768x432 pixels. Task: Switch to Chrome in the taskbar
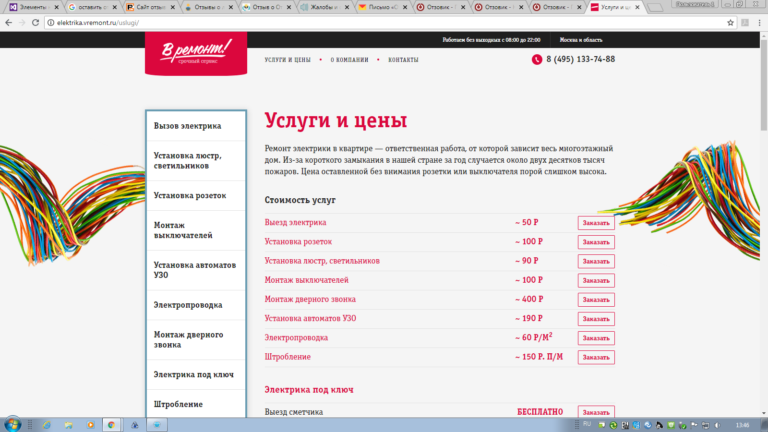[x=112, y=425]
